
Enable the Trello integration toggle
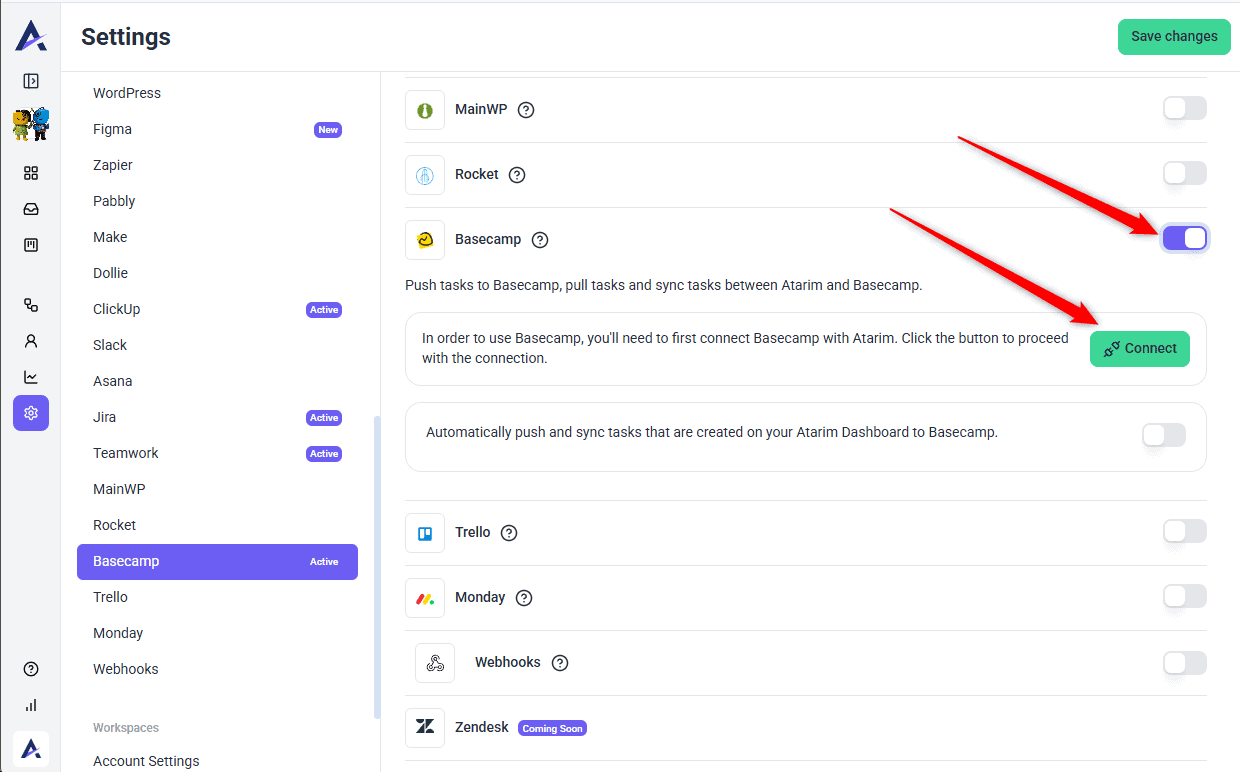pos(1185,531)
